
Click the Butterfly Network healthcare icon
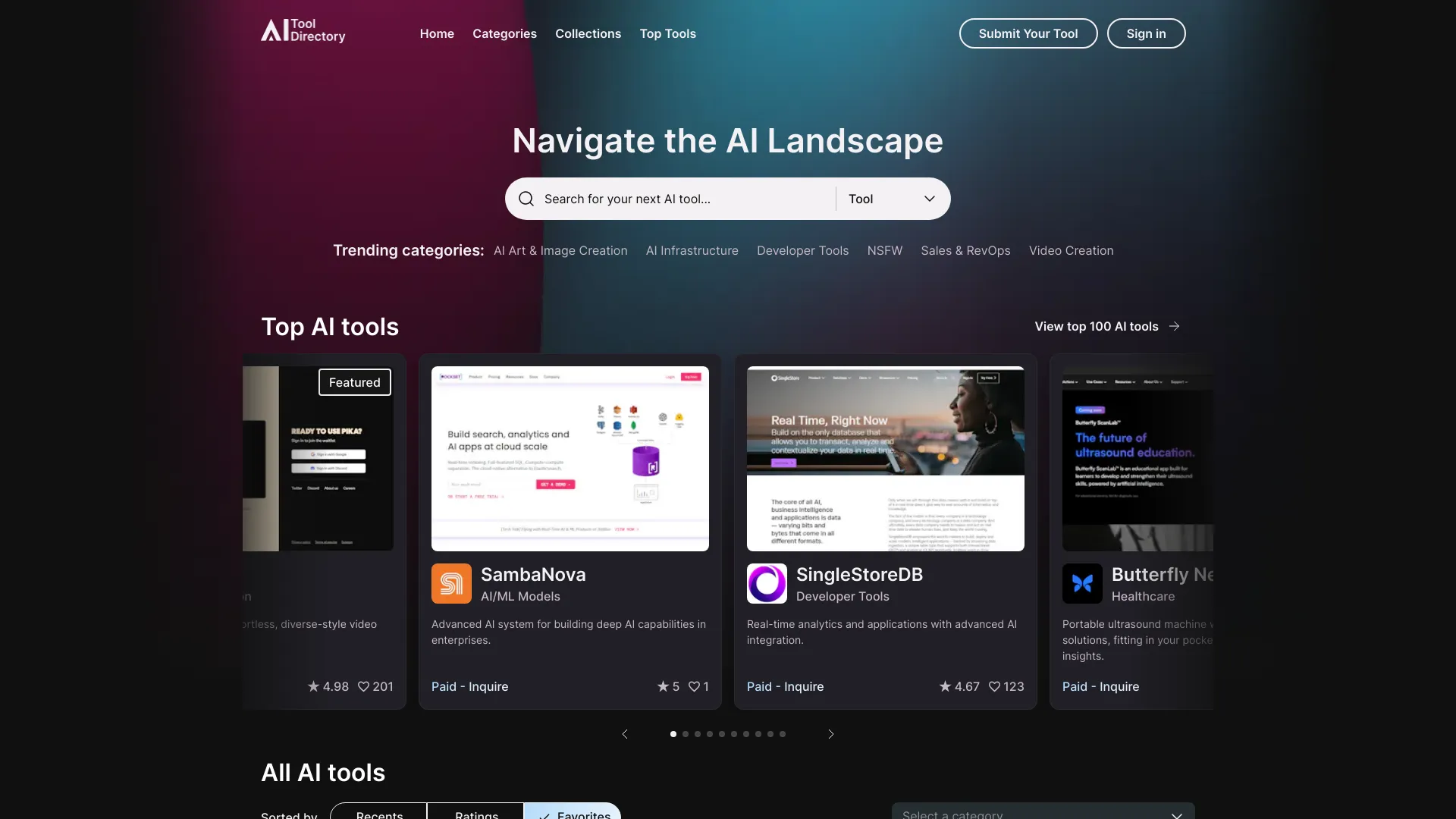coord(1082,583)
